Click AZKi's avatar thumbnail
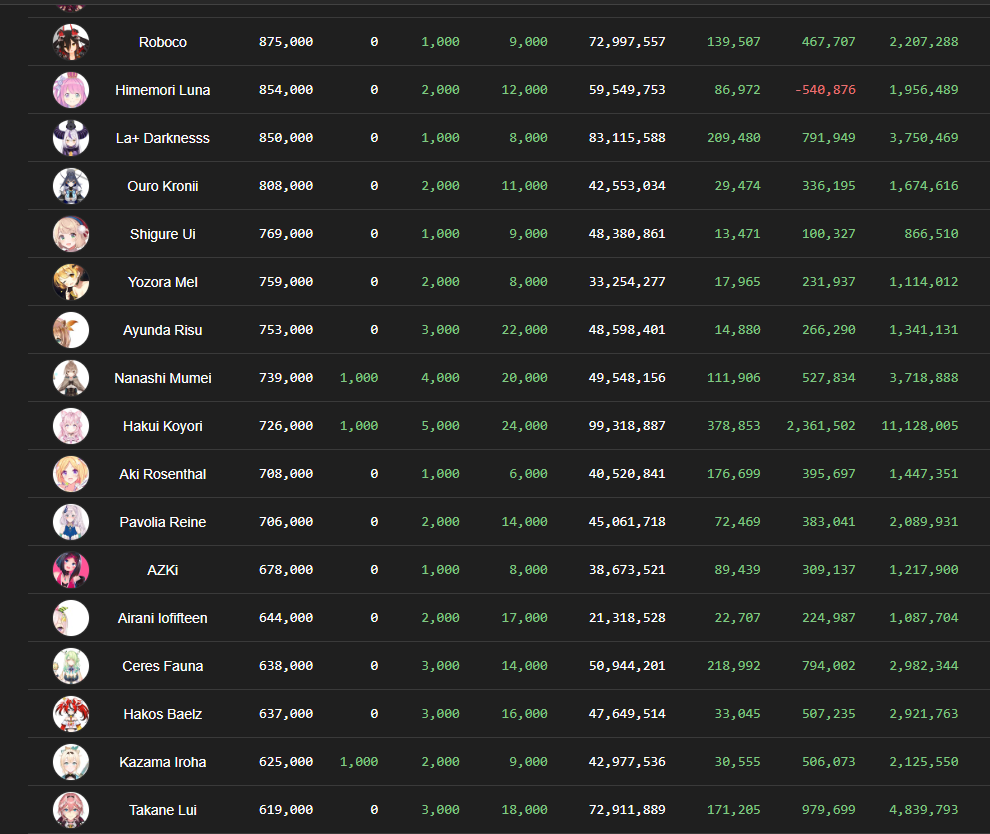This screenshot has height=834, width=990. (x=71, y=570)
